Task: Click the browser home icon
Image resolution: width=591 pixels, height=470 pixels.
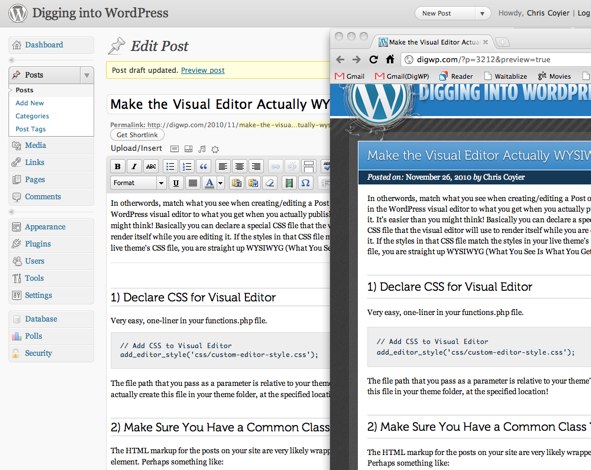Action: point(390,59)
